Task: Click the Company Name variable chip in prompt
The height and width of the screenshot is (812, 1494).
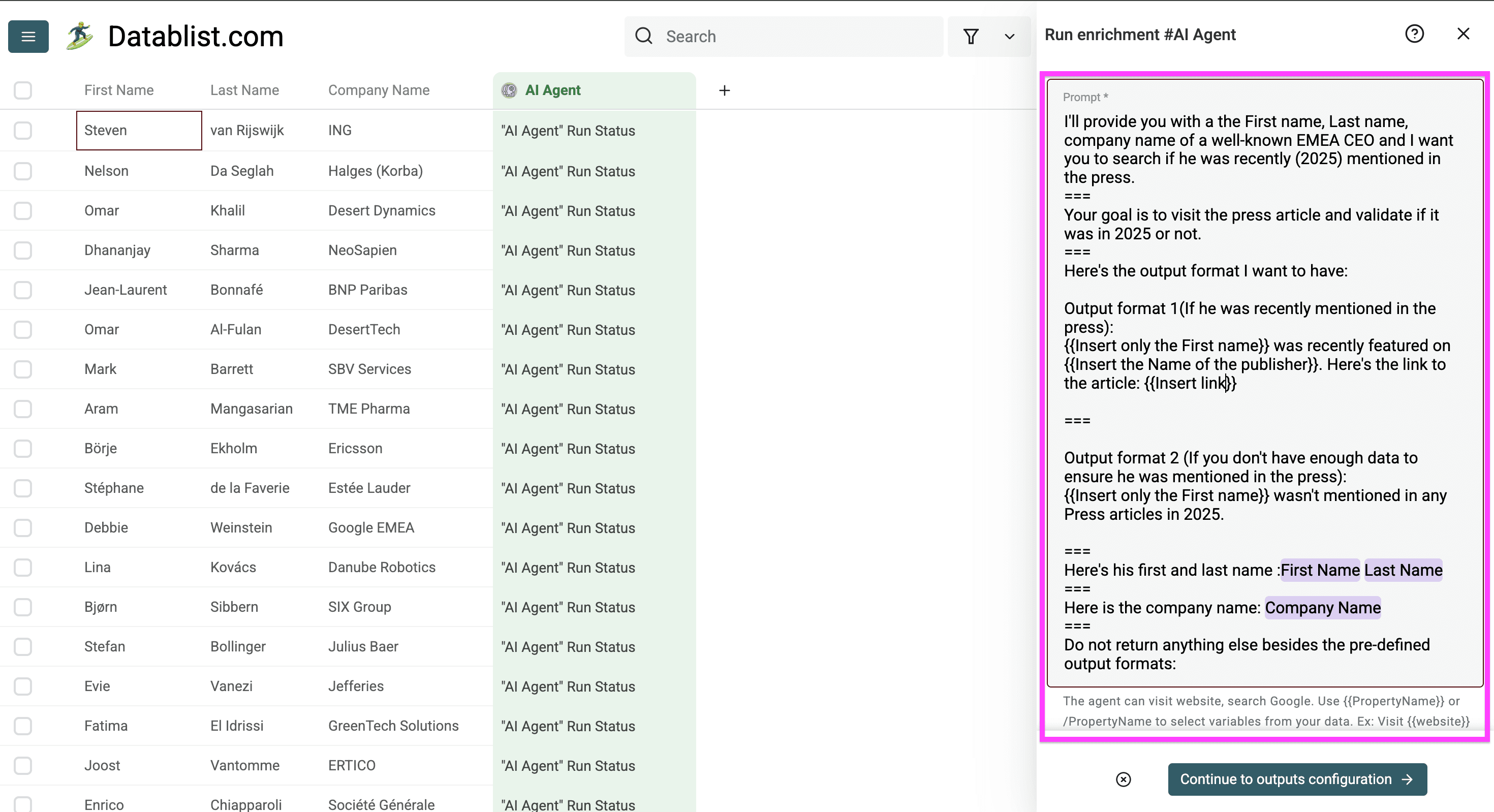Action: (x=1323, y=608)
